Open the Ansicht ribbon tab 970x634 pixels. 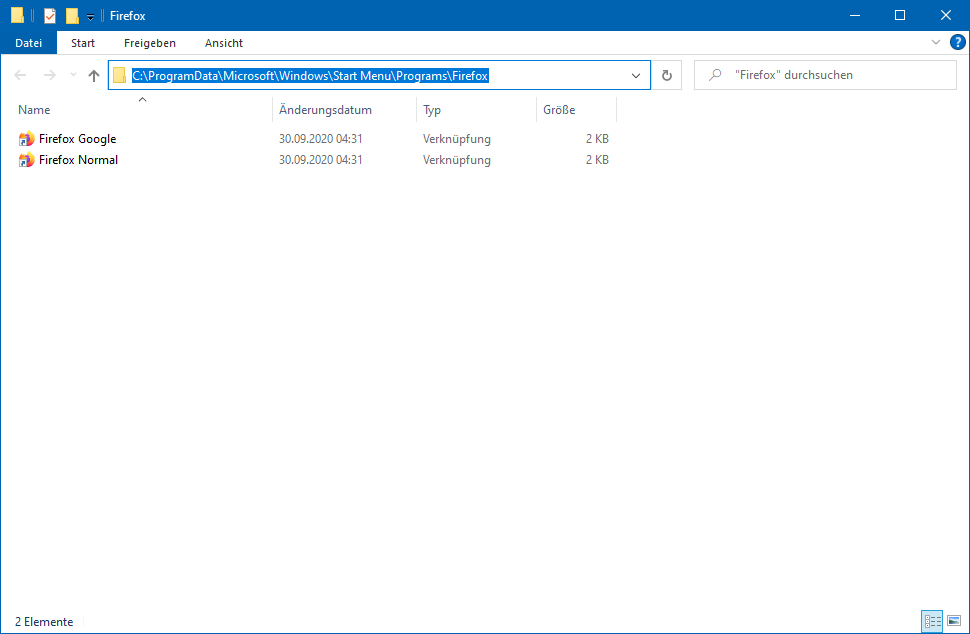click(x=224, y=43)
